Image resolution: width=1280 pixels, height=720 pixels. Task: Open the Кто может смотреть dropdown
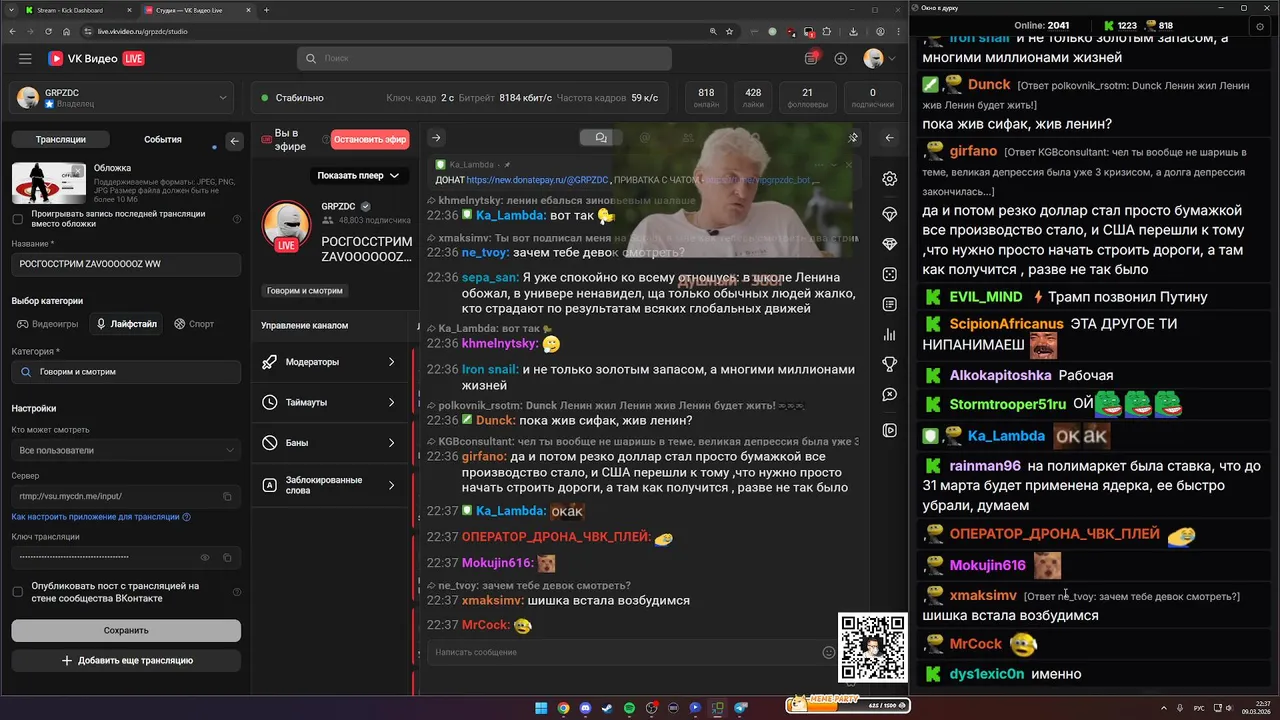coord(126,450)
